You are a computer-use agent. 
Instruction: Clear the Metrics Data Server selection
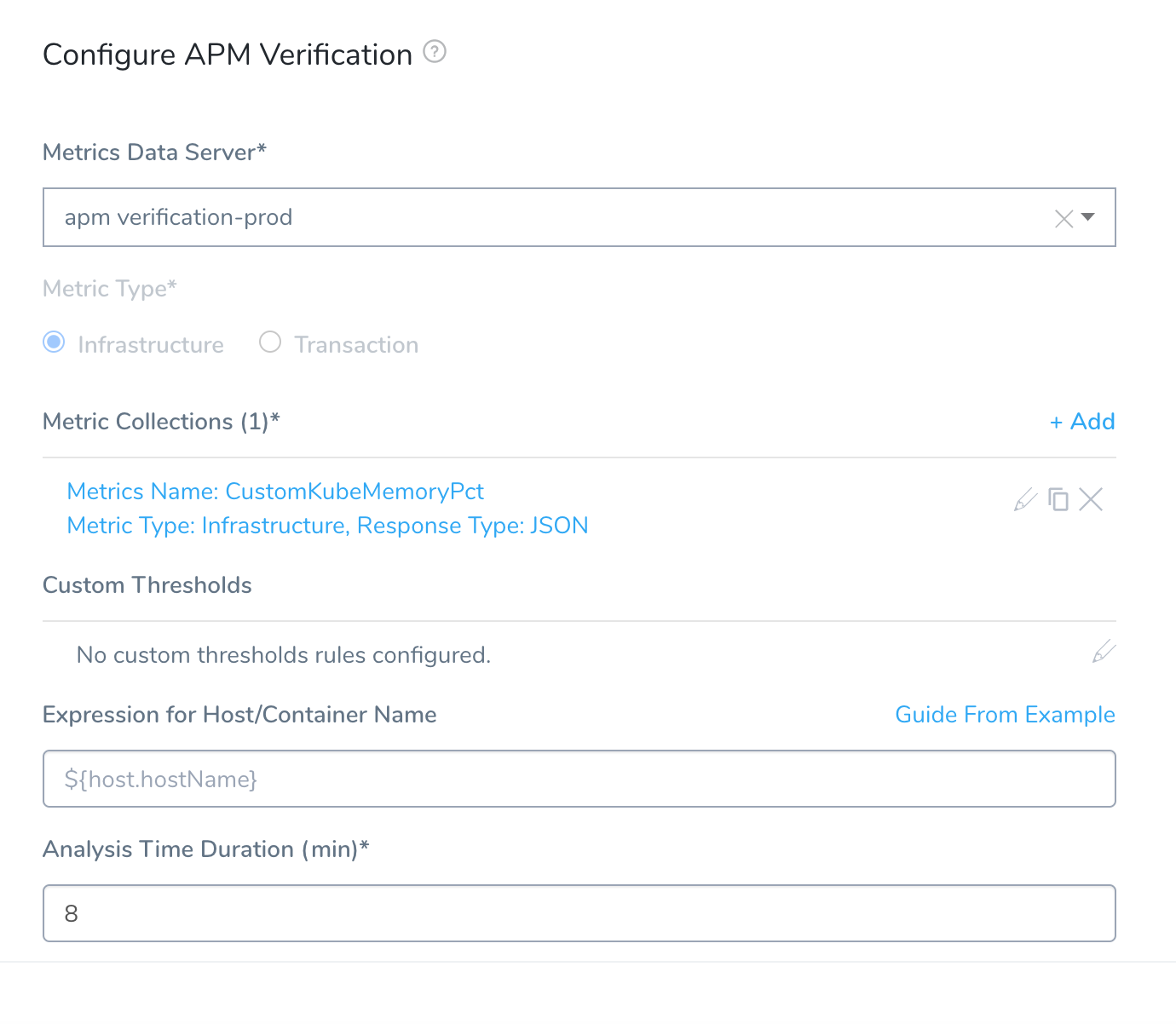pos(1064,219)
